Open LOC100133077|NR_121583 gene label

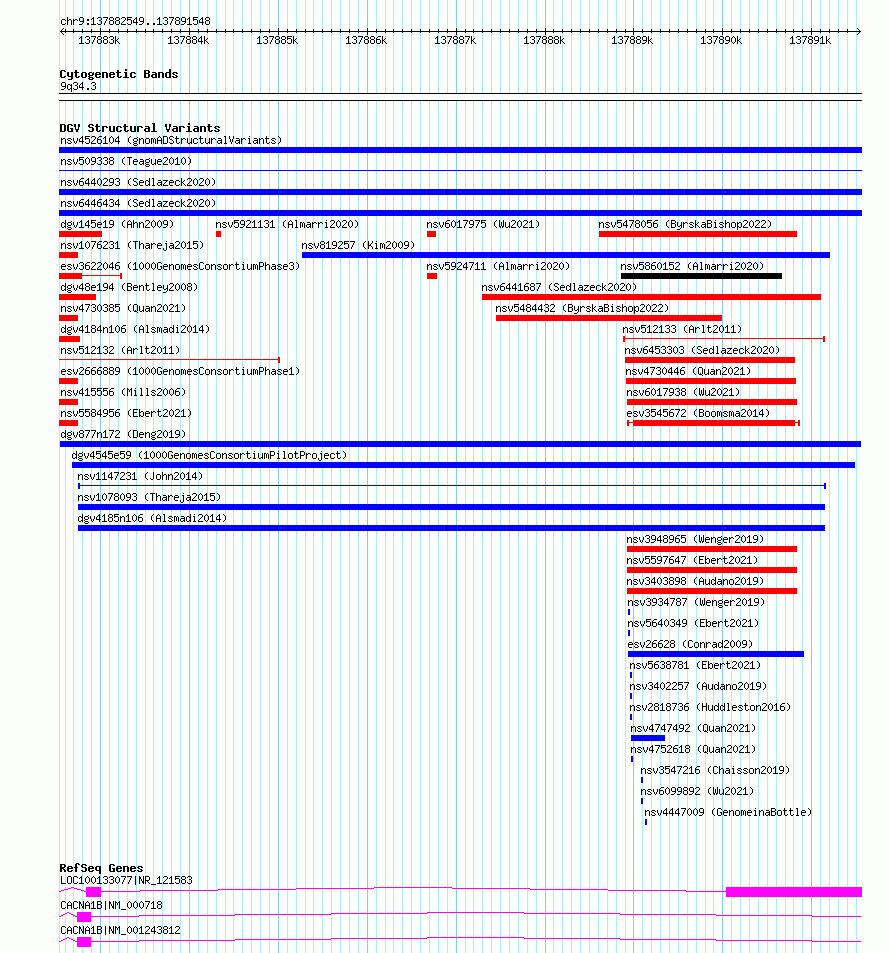pyautogui.click(x=126, y=881)
